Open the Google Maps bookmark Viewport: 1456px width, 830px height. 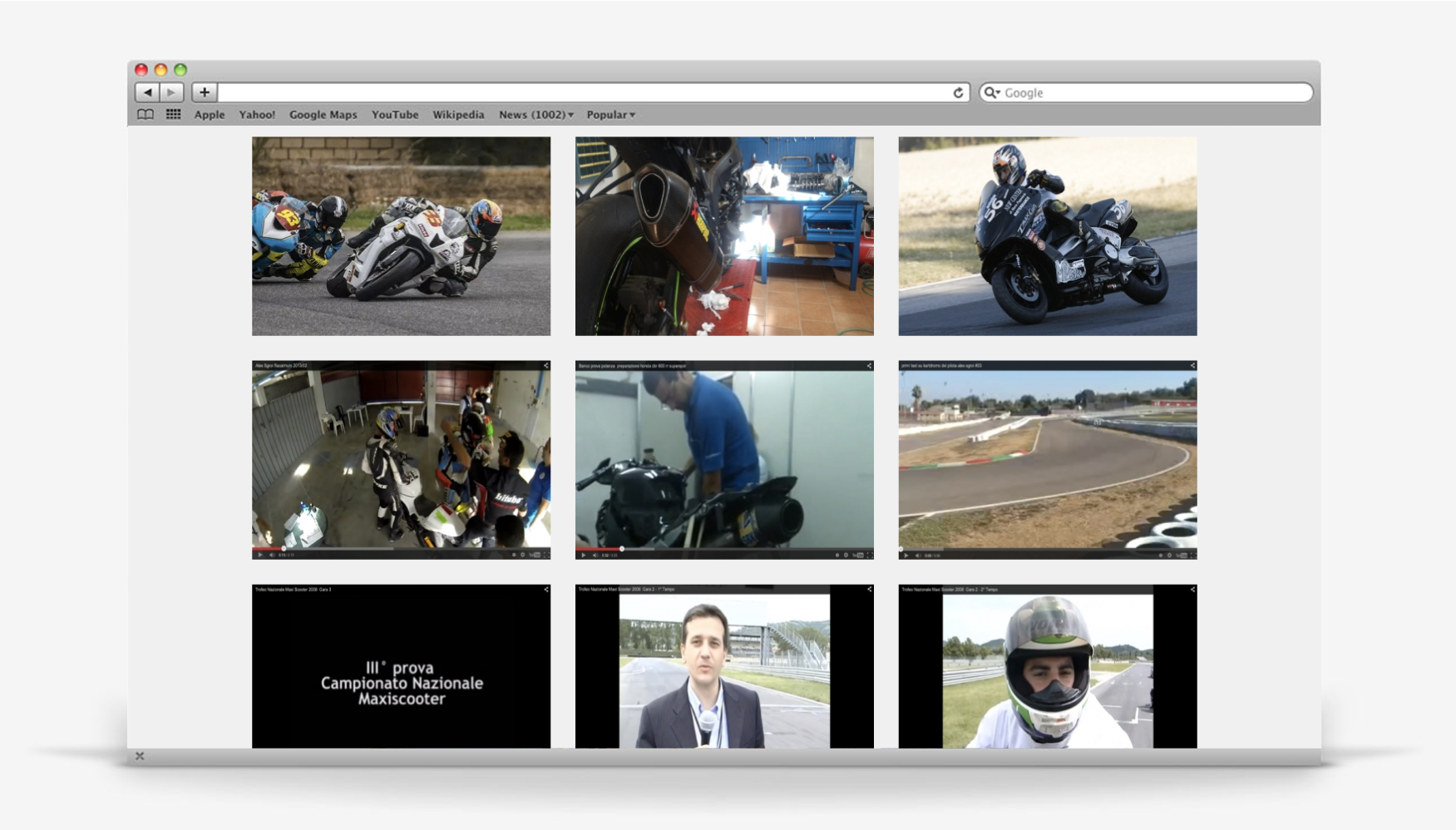[x=323, y=115]
